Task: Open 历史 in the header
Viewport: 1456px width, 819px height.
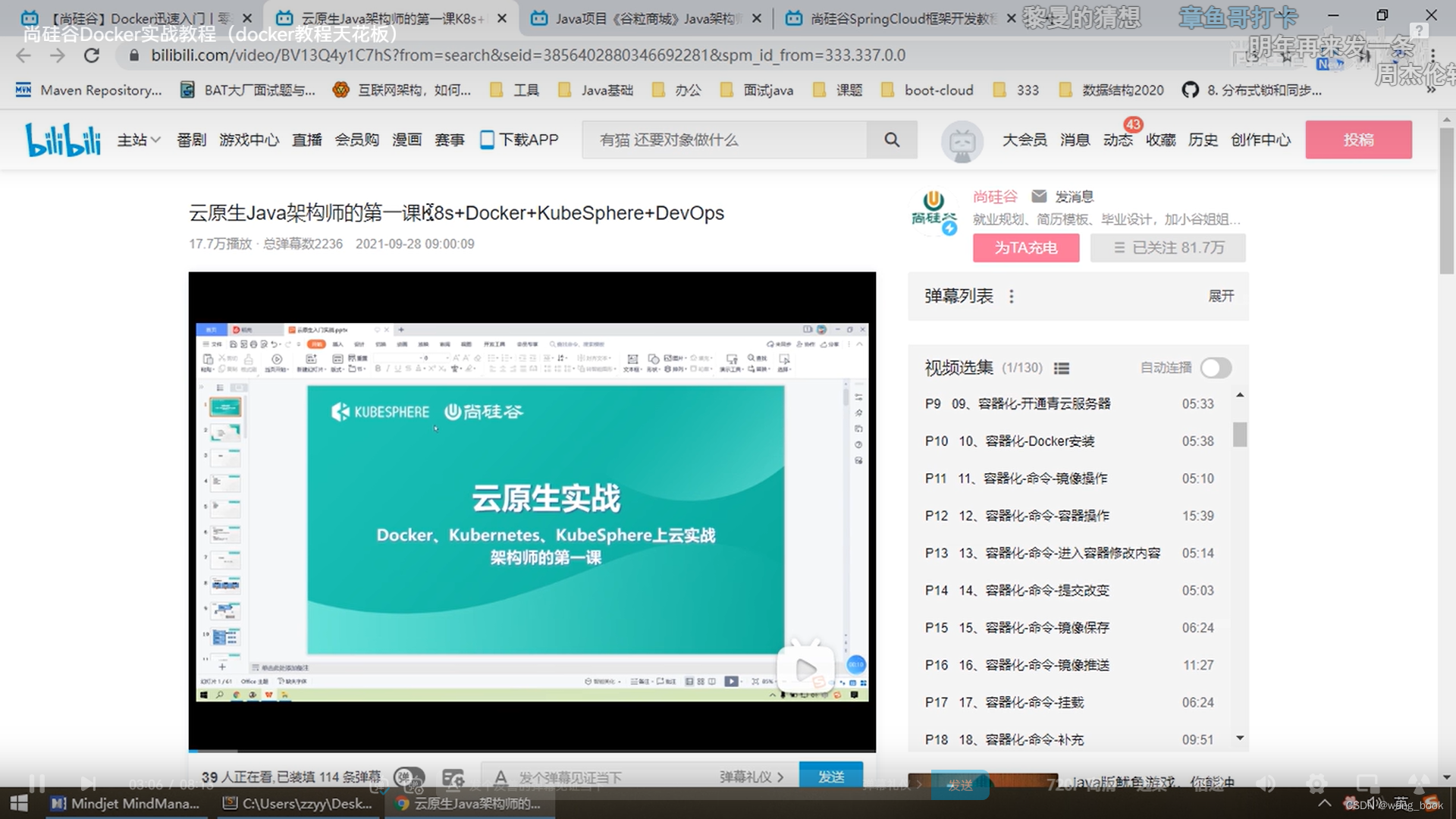Action: click(x=1203, y=140)
